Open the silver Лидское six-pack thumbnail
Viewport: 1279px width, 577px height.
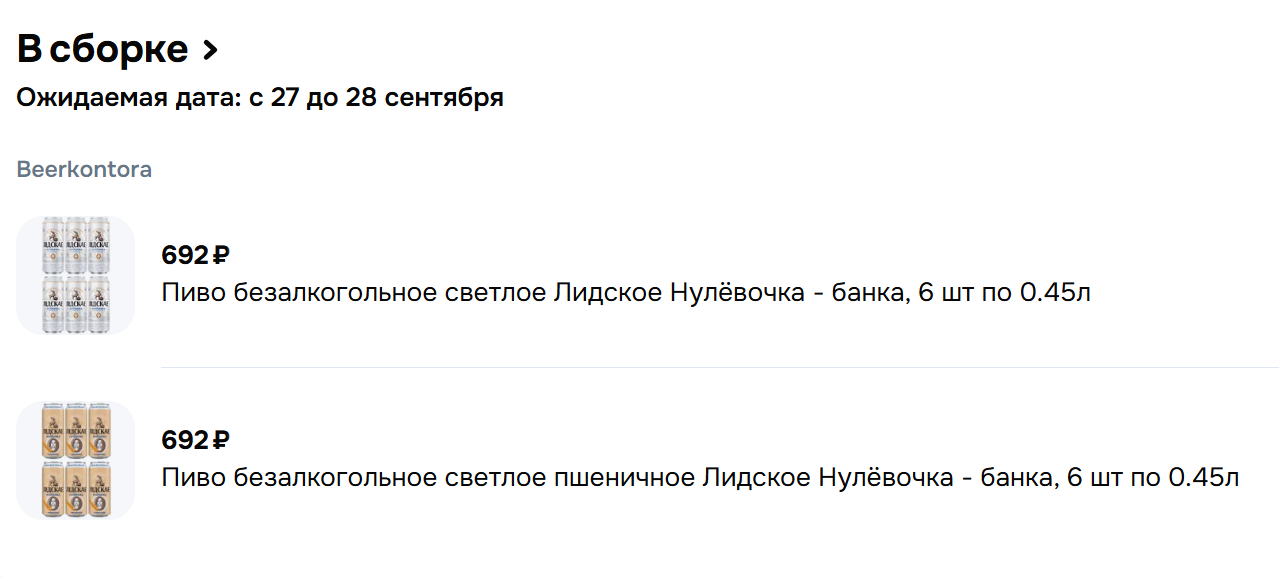76,275
